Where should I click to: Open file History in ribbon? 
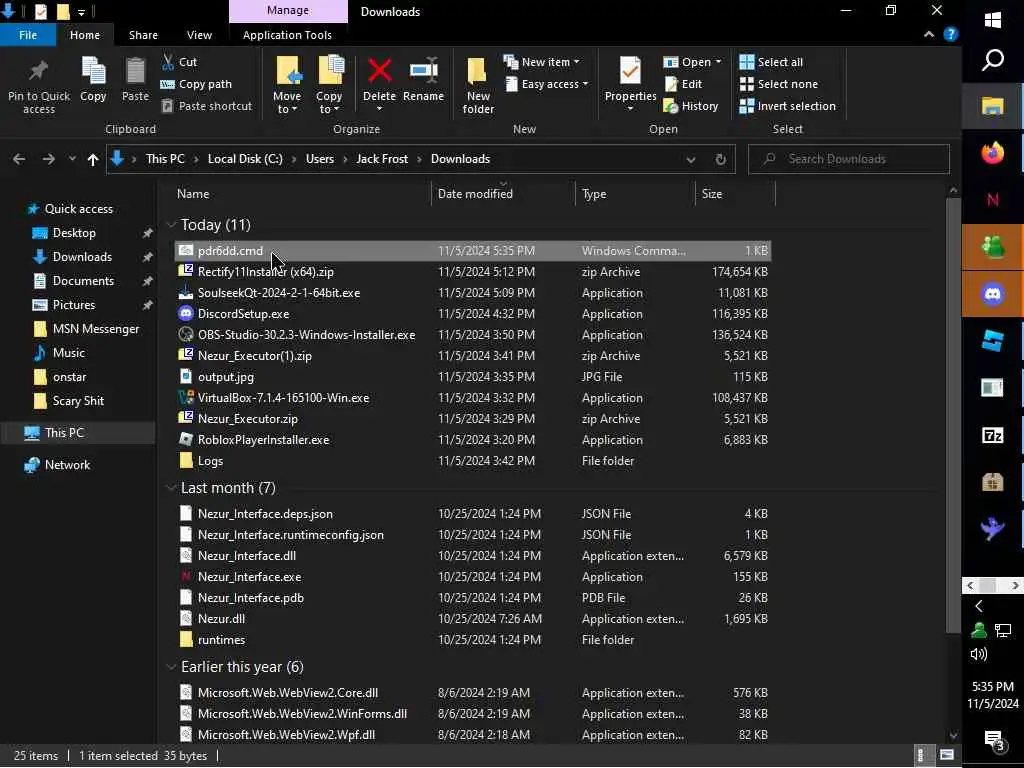coord(691,106)
